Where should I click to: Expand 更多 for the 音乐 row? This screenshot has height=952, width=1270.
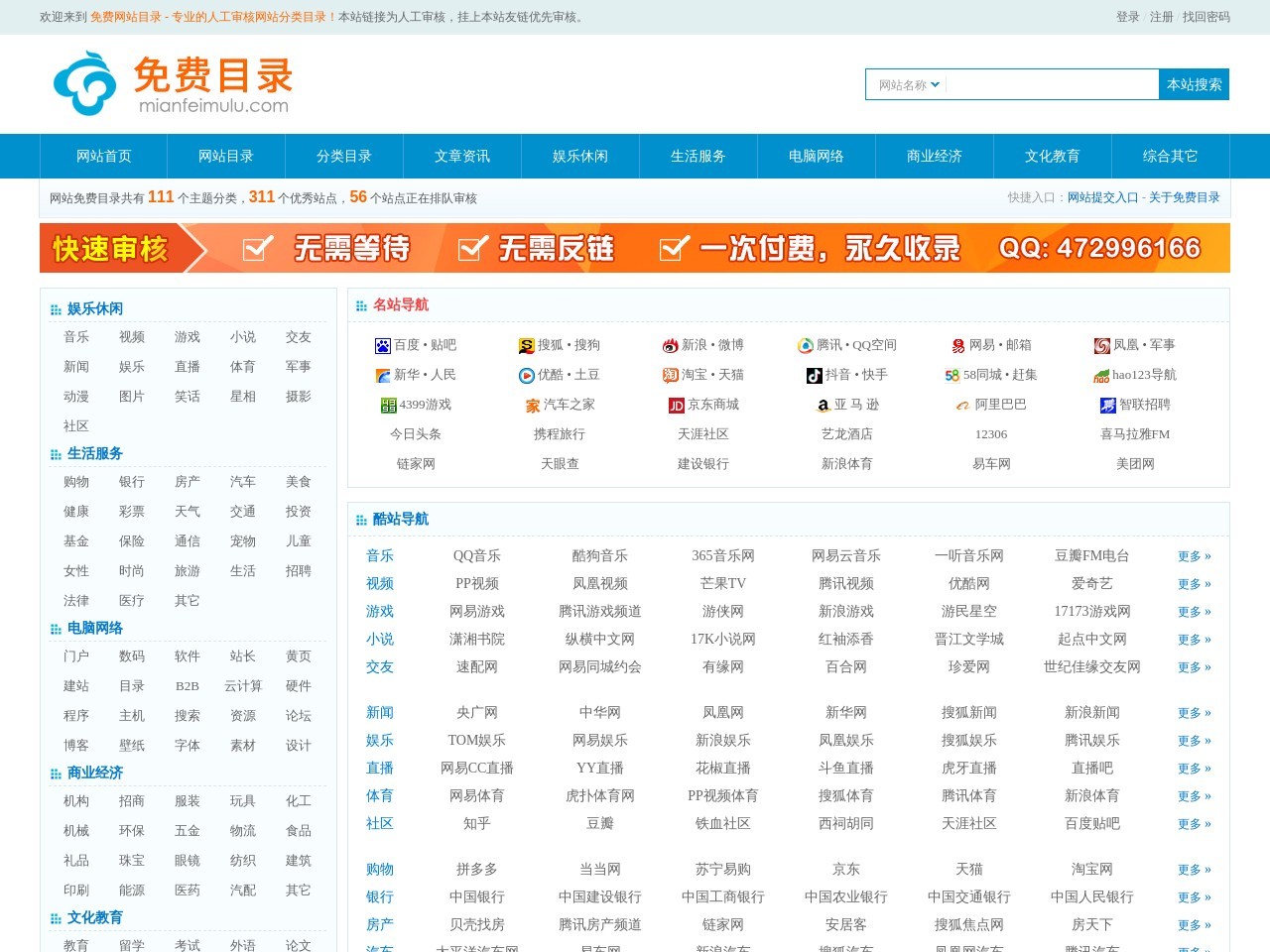point(1194,556)
